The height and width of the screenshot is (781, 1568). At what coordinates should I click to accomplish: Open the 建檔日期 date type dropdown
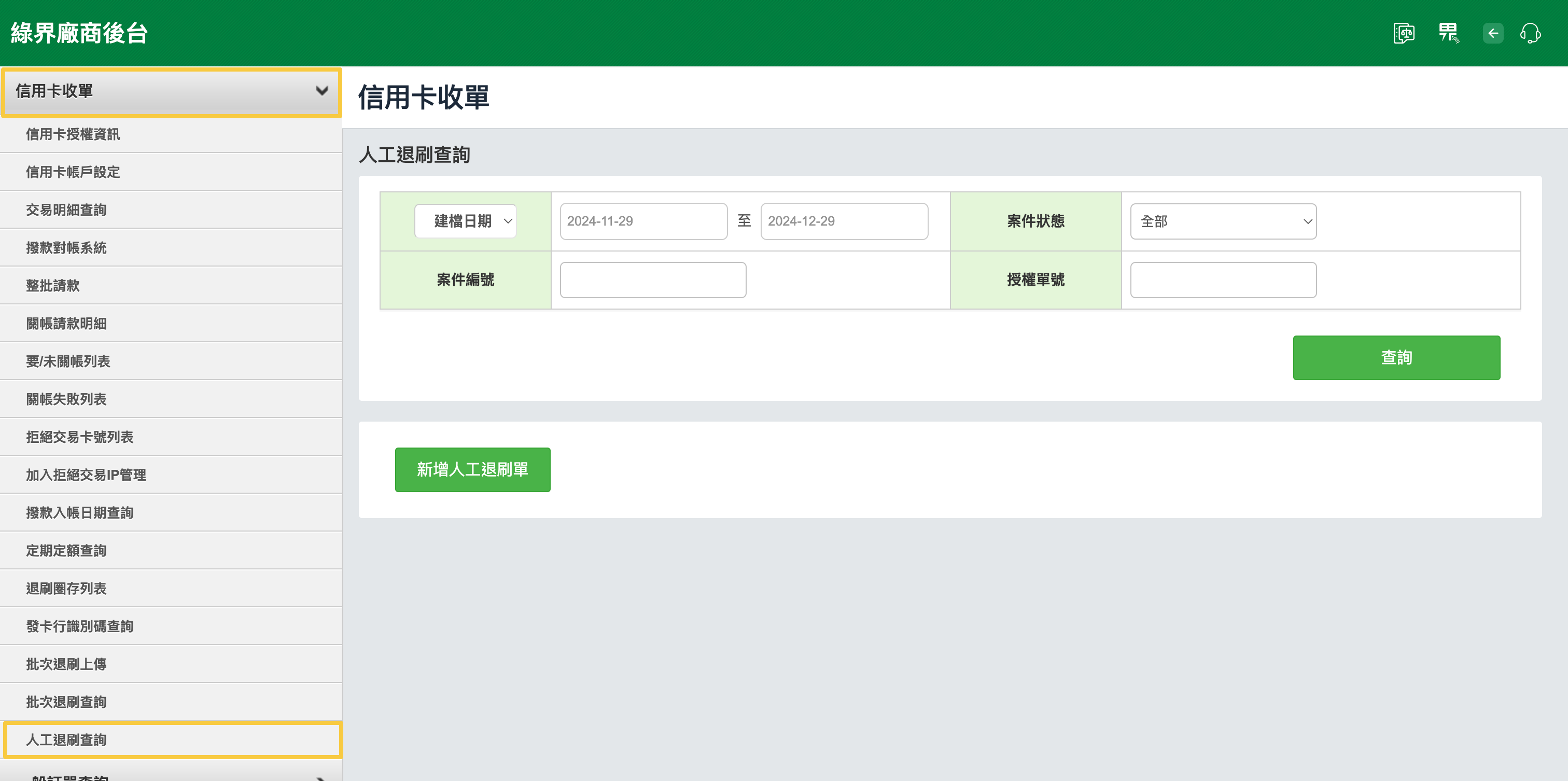pyautogui.click(x=466, y=221)
